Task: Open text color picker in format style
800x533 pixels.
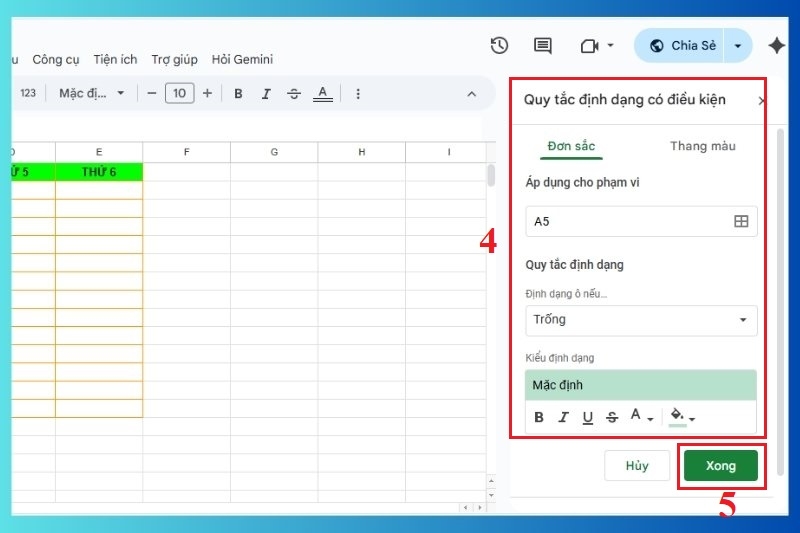Action: click(641, 416)
